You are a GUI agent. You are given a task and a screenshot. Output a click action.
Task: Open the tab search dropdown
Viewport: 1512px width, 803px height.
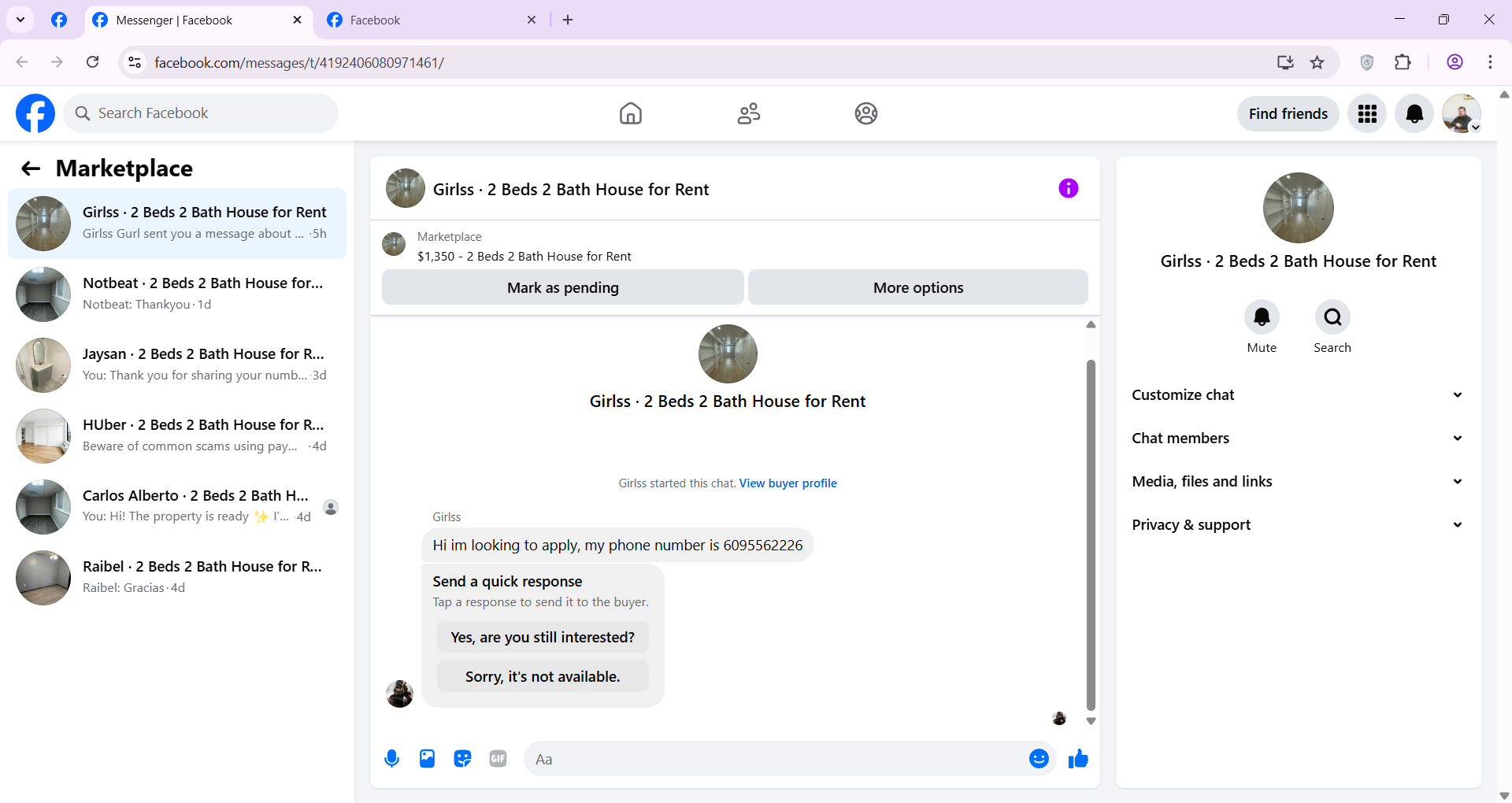(x=20, y=20)
